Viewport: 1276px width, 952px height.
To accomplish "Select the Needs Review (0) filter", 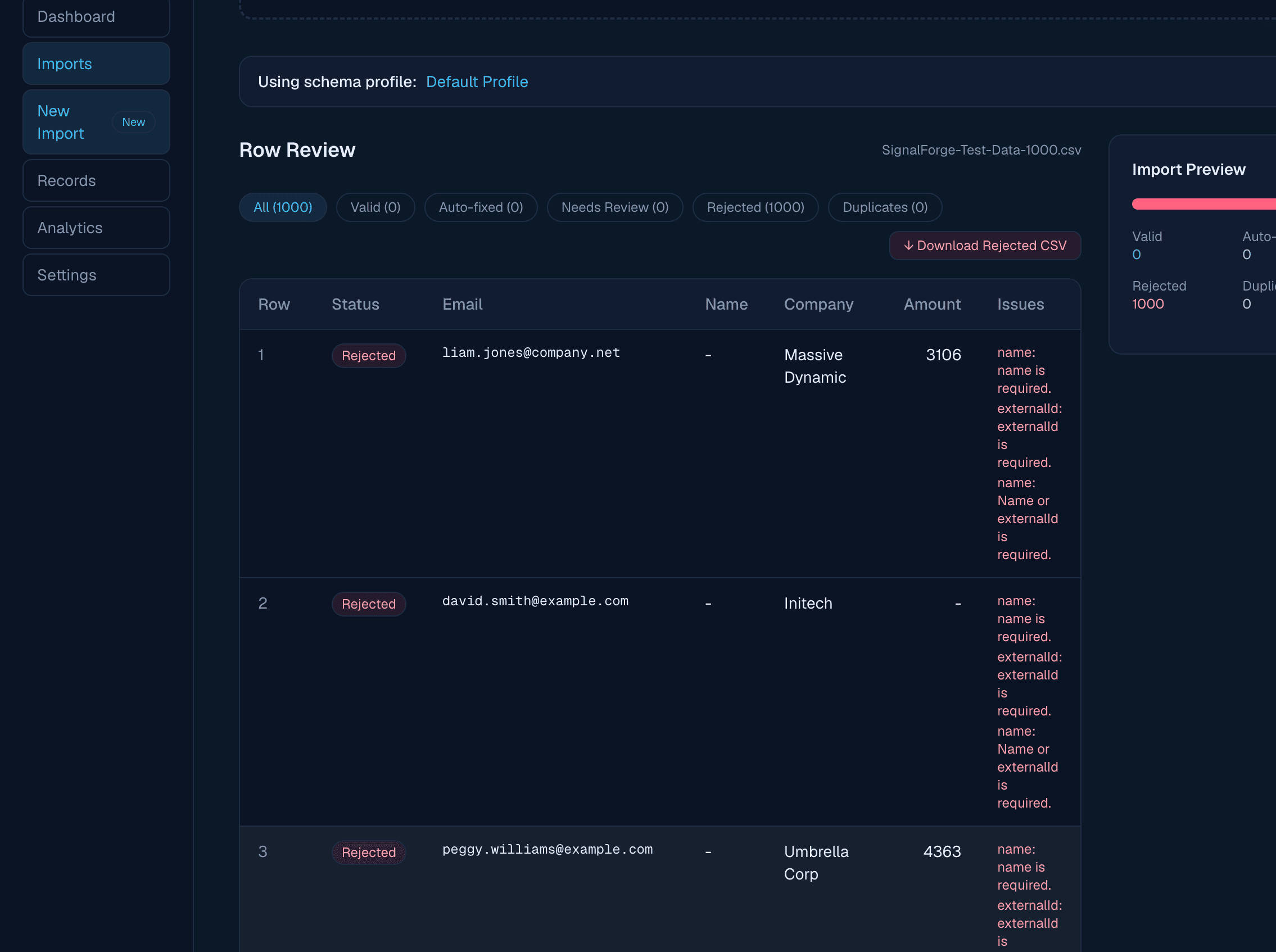I will (615, 207).
